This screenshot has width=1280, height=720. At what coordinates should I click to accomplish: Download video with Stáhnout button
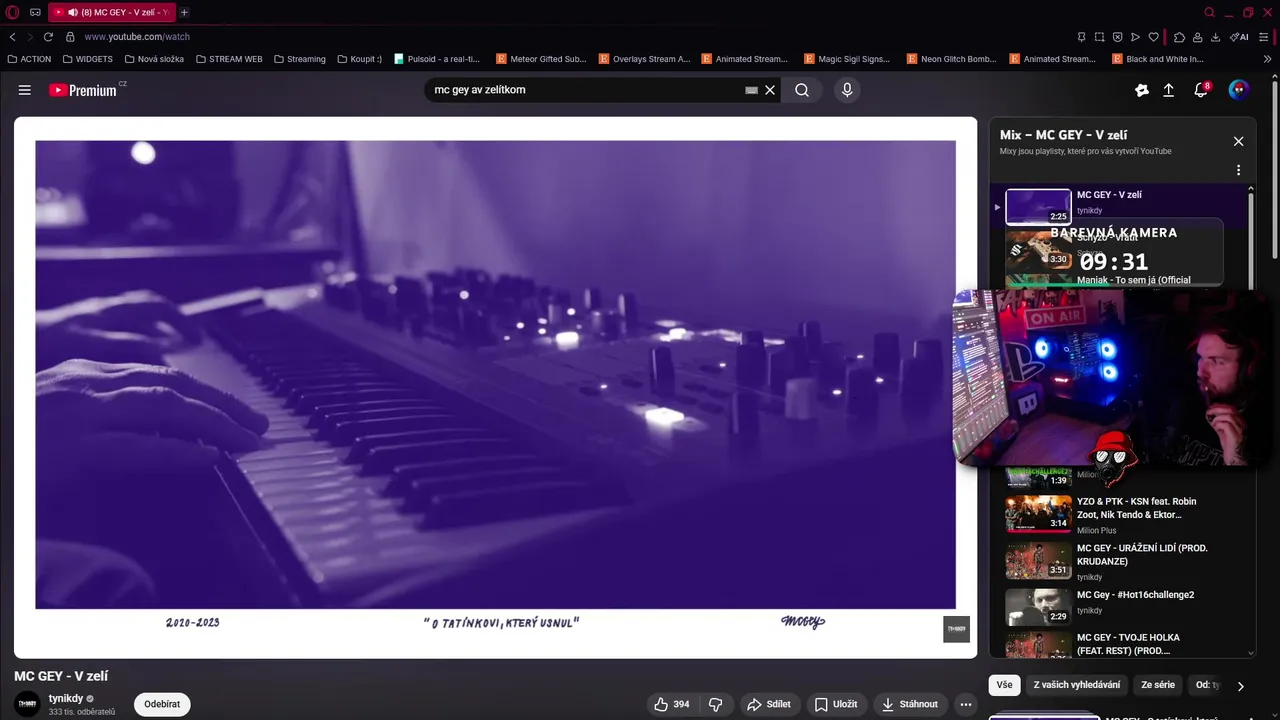point(910,704)
